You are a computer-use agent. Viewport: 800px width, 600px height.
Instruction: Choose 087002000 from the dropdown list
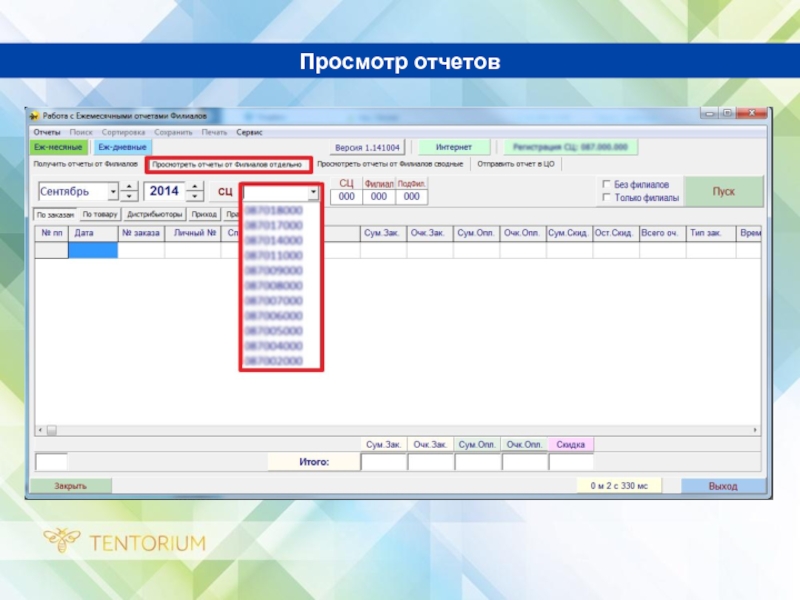click(x=274, y=361)
